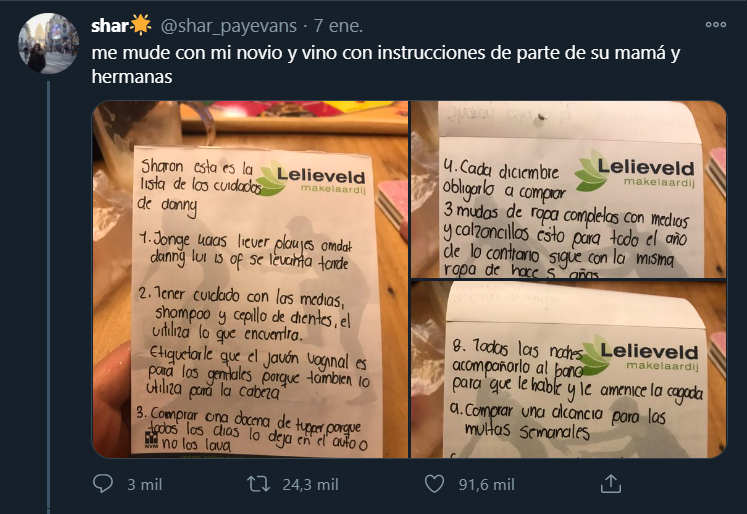
Task: Like the tweet with the heart icon
Action: pyautogui.click(x=434, y=484)
